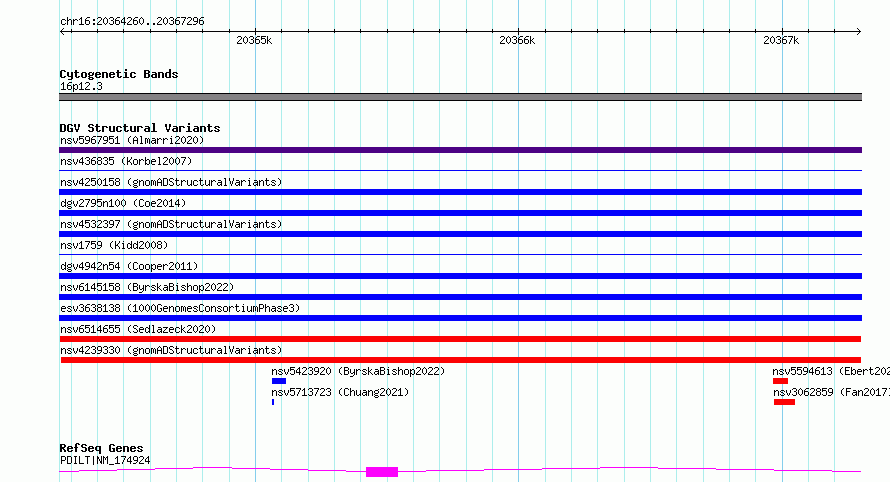This screenshot has height=482, width=890.
Task: Select blue bar under dgv2795n100
Action: [x=460, y=213]
